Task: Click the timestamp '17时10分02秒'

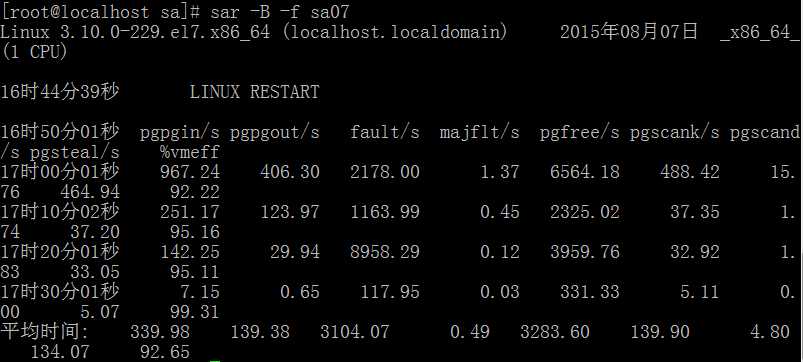Action: (x=59, y=211)
